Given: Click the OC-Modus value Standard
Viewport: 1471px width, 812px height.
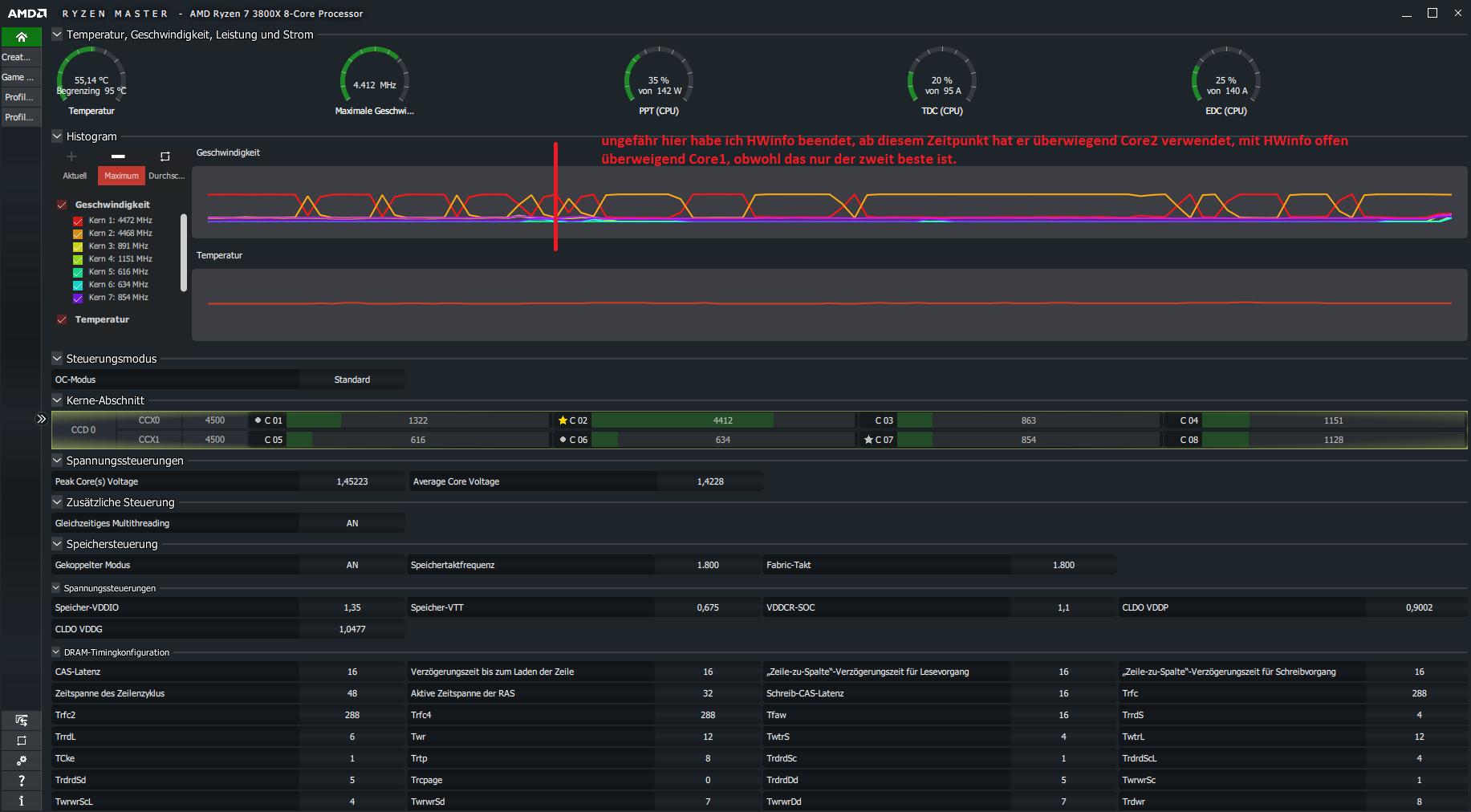Looking at the screenshot, I should 352,380.
